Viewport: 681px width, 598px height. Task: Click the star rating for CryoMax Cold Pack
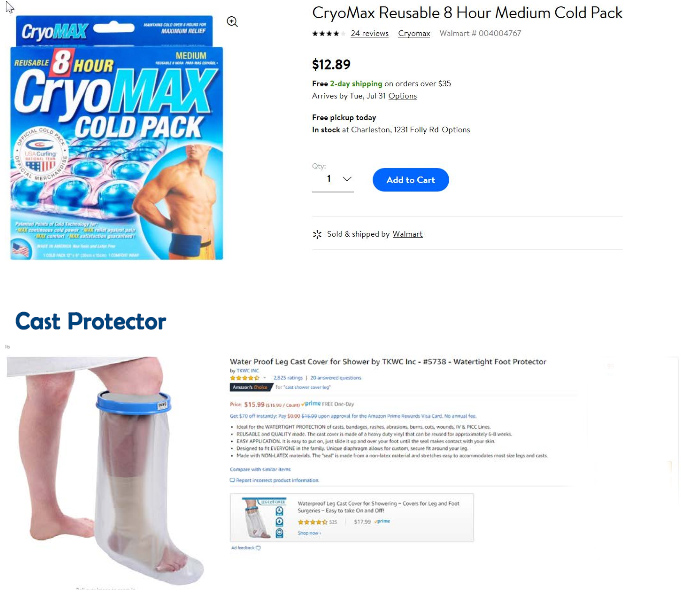329,33
